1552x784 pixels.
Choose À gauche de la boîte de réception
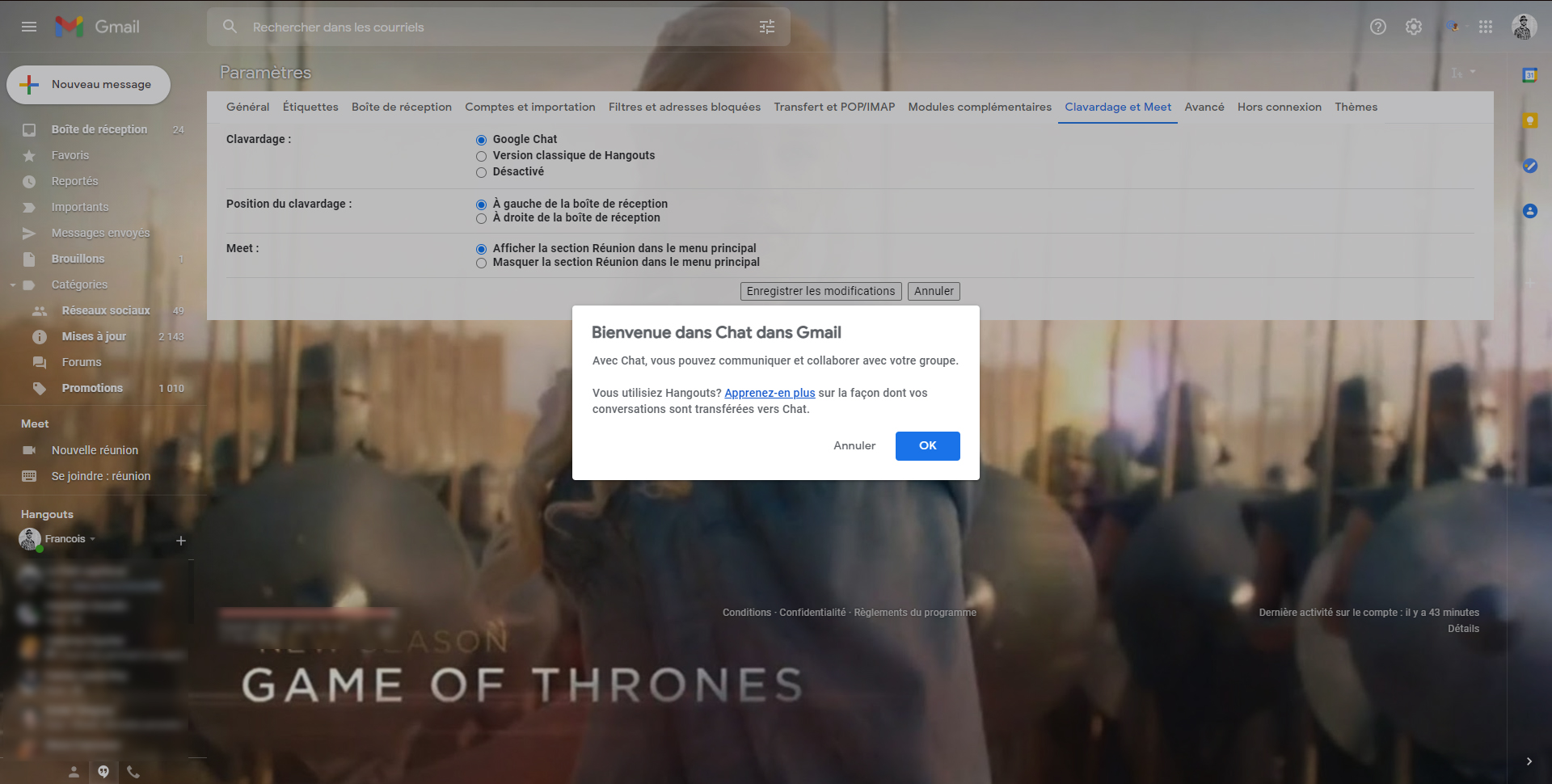tap(481, 204)
